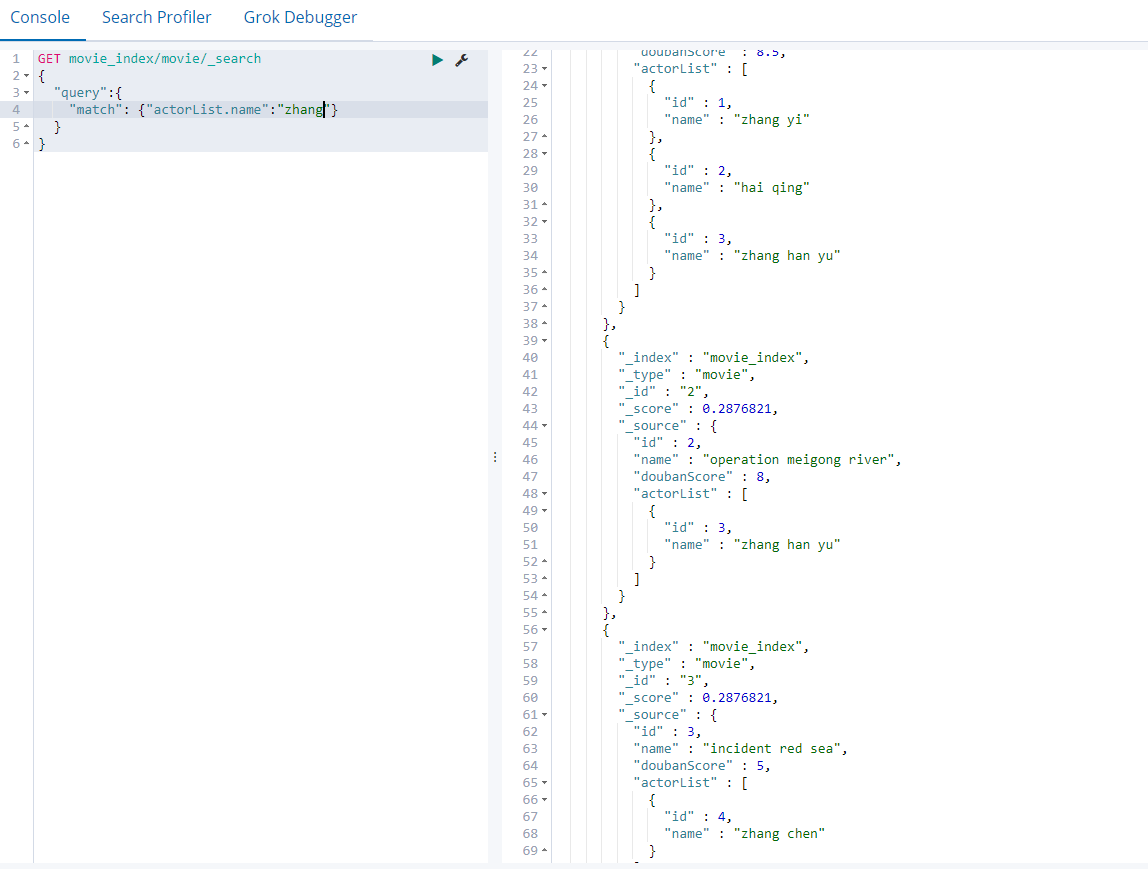Screen dimensions: 1148x869
Task: Collapse the fold at response line 49
Action: tap(545, 511)
